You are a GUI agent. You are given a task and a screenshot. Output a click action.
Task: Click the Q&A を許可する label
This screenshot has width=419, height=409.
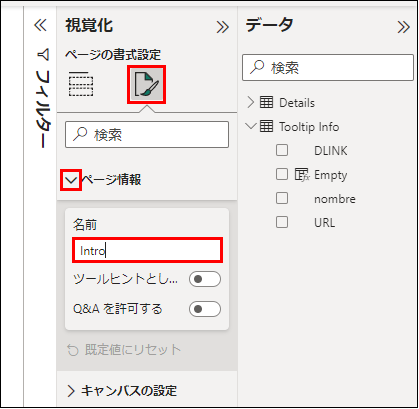click(x=118, y=309)
